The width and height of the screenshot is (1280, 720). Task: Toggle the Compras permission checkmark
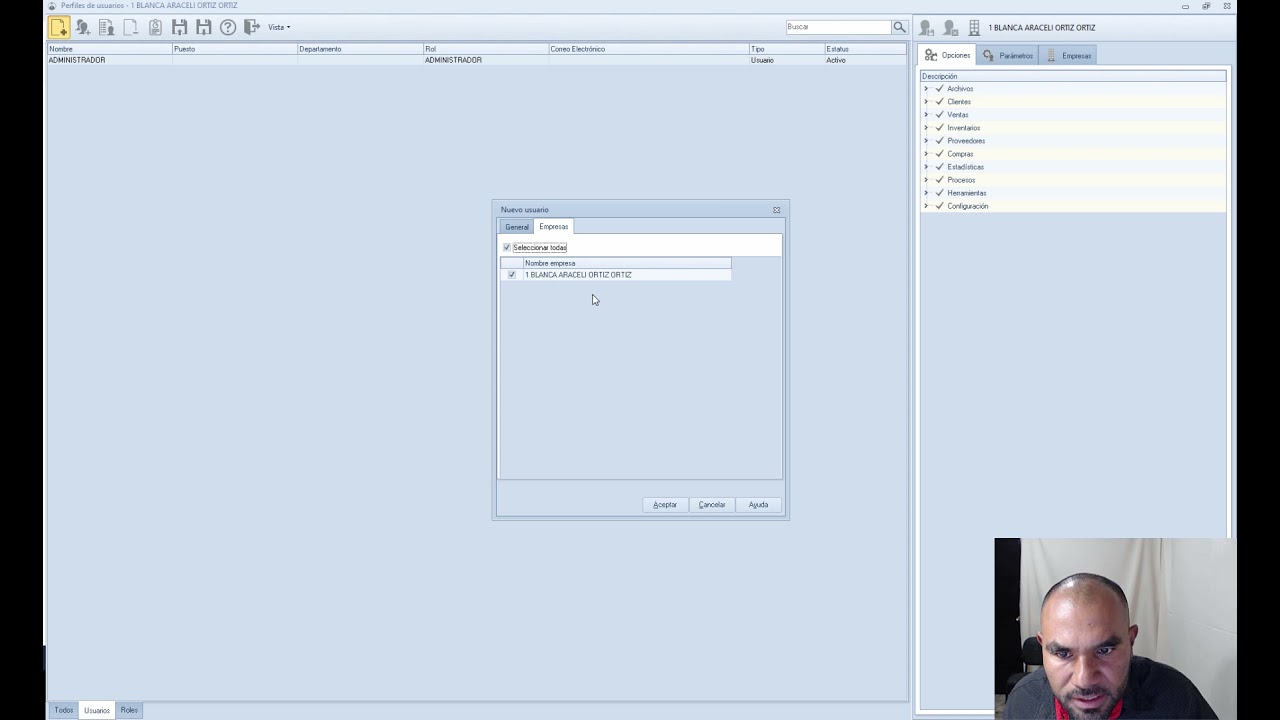(x=939, y=154)
